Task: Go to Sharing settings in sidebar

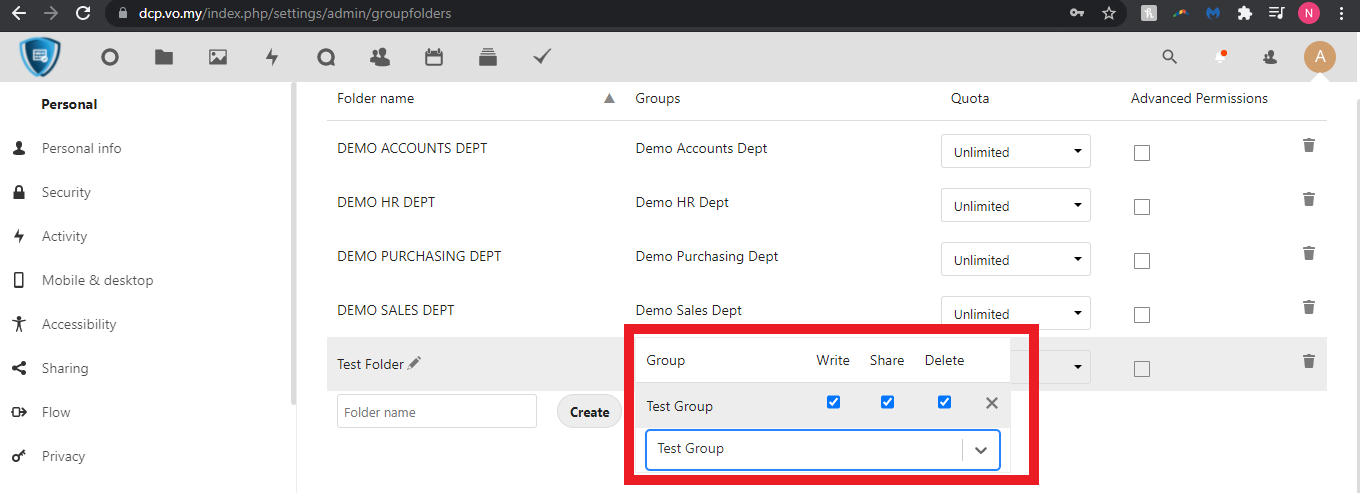Action: (x=65, y=368)
